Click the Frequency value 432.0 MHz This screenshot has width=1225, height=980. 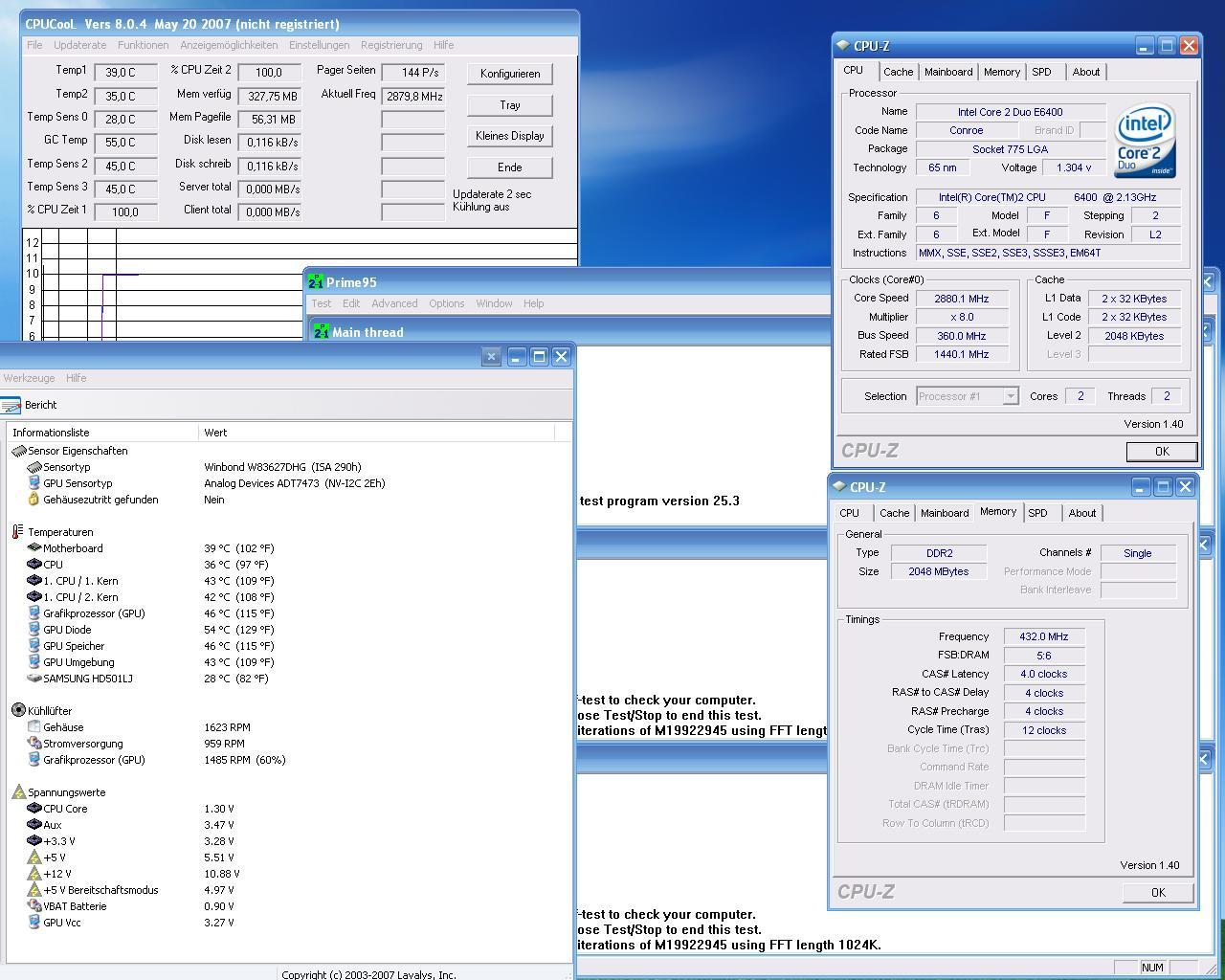1044,636
